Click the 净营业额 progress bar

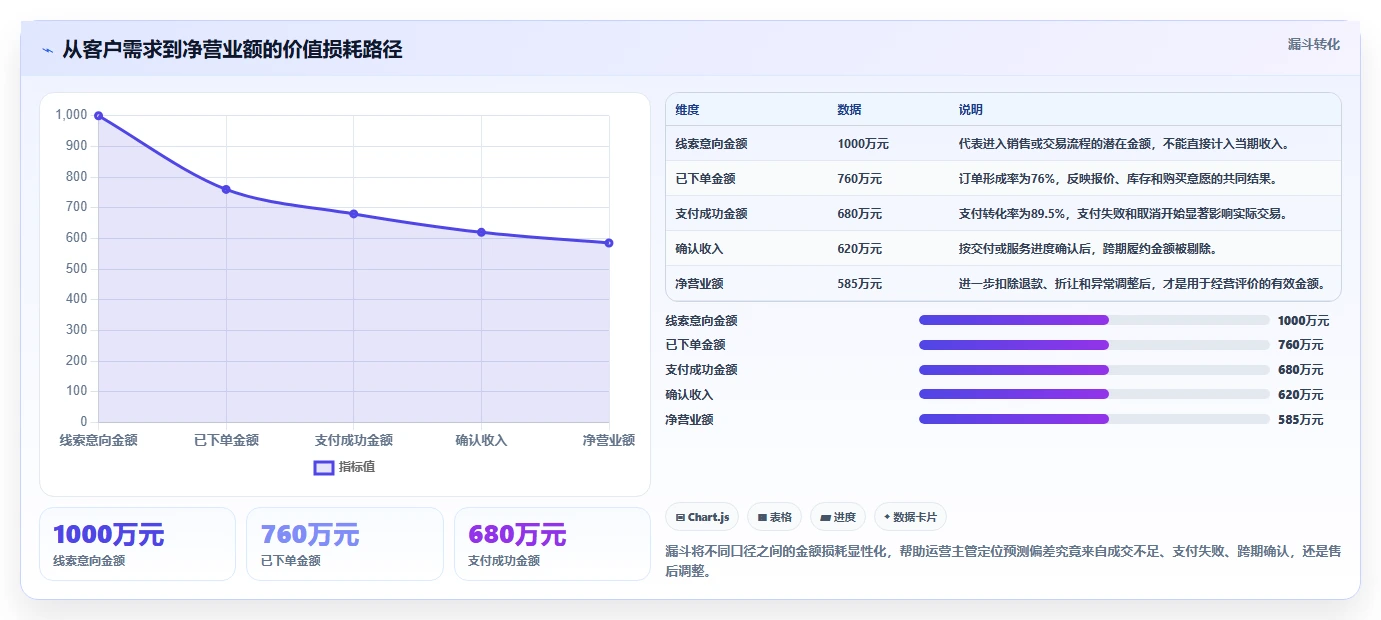point(1094,419)
